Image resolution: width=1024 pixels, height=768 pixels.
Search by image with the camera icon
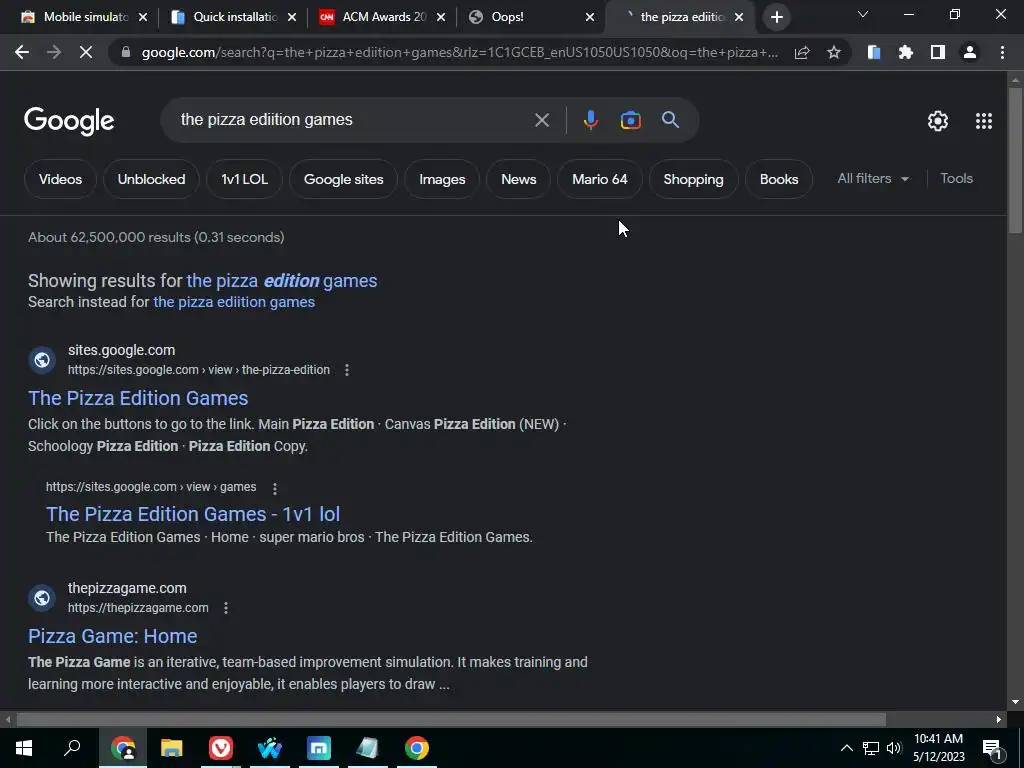coord(630,120)
